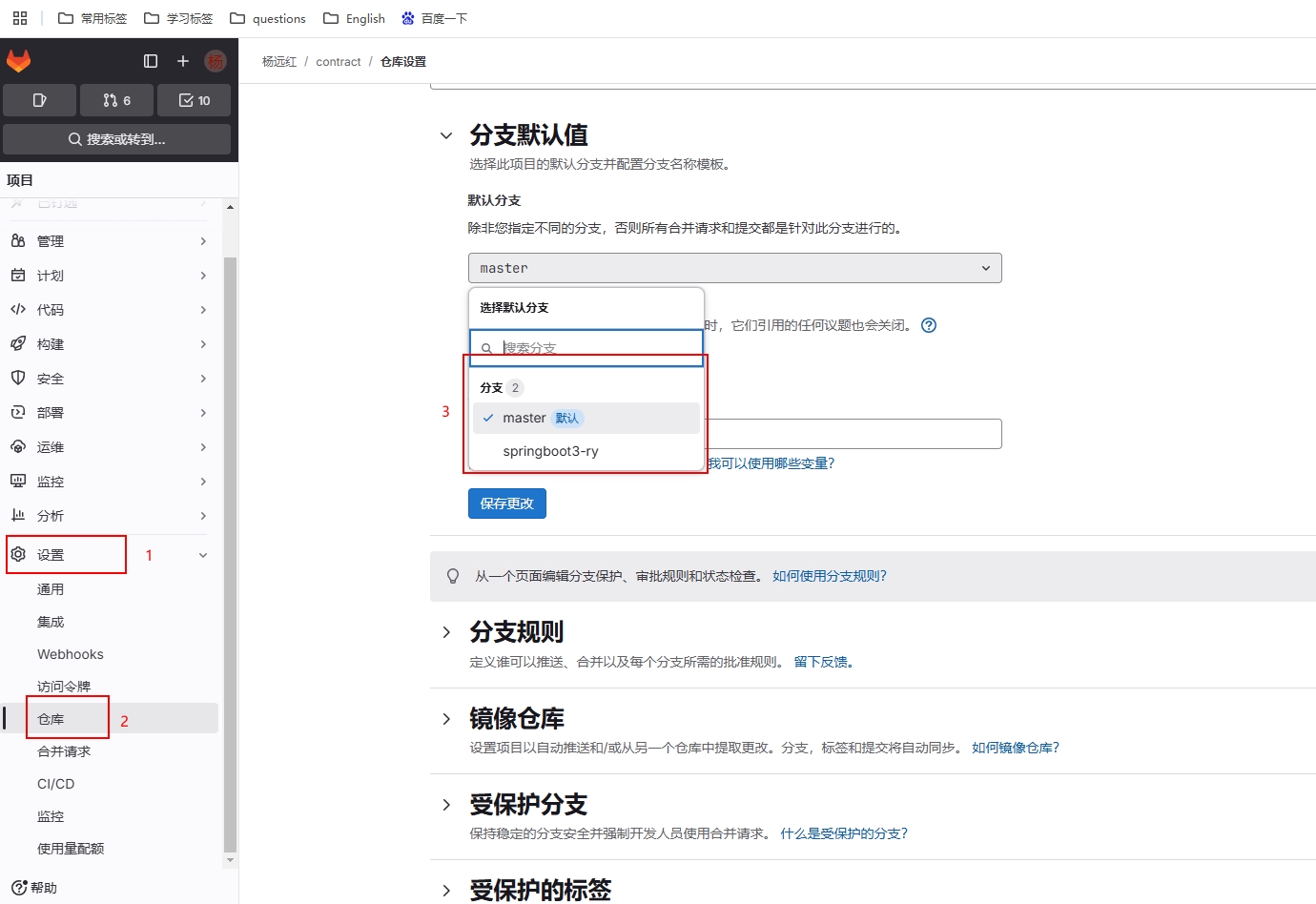Screen dimensions: 1316x904
Task: Click the 保存更改 button
Action: (x=506, y=503)
